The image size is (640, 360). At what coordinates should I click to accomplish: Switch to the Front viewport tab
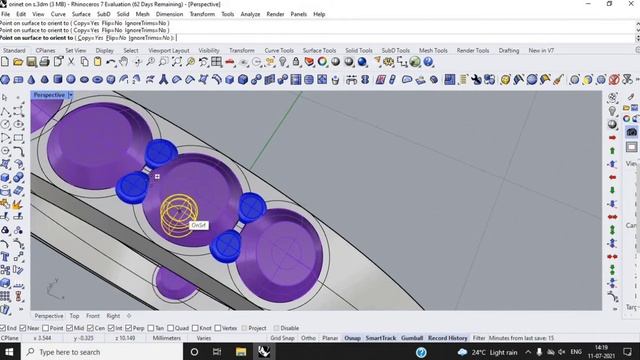click(x=93, y=316)
